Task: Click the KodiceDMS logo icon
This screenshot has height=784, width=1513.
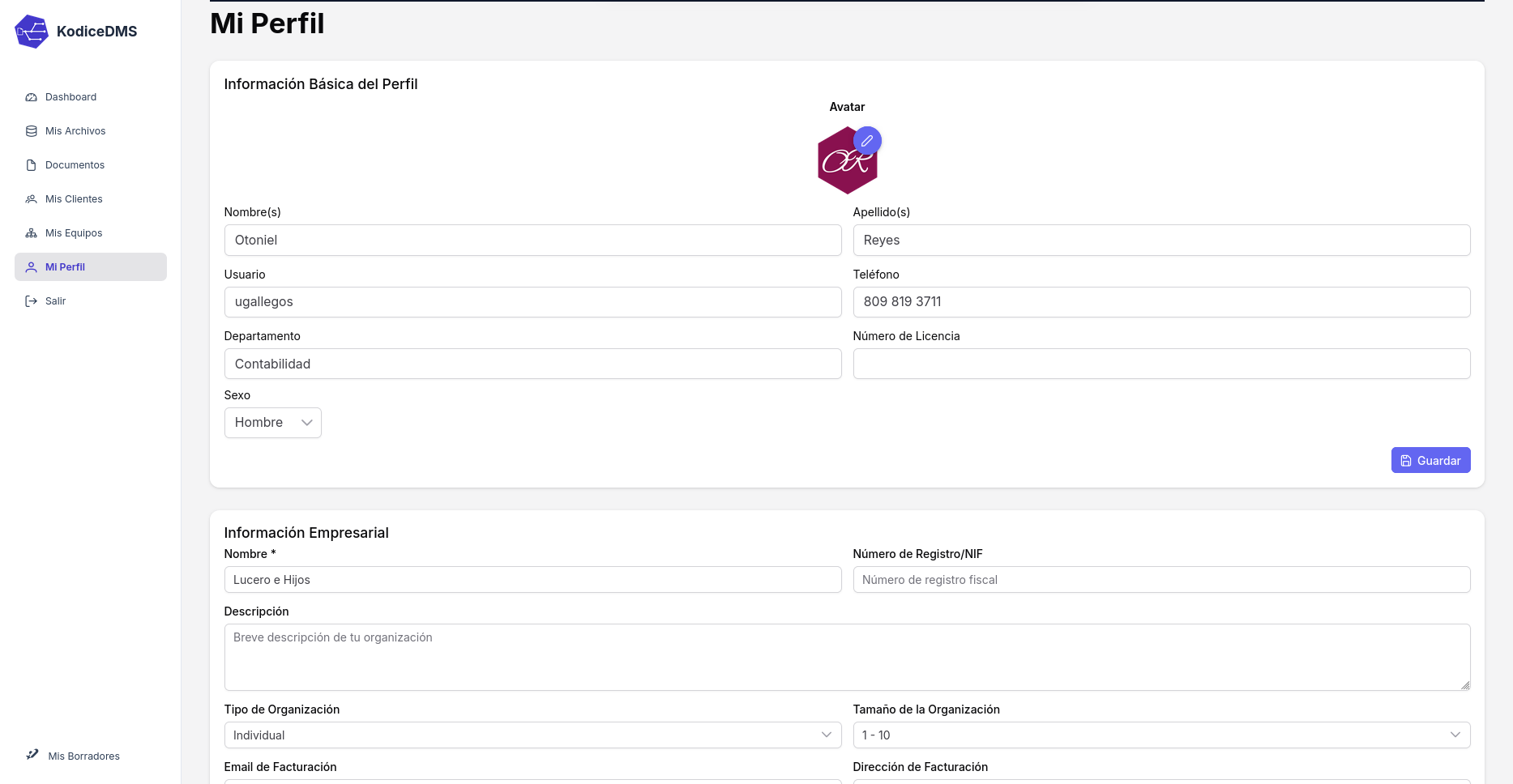Action: [32, 32]
